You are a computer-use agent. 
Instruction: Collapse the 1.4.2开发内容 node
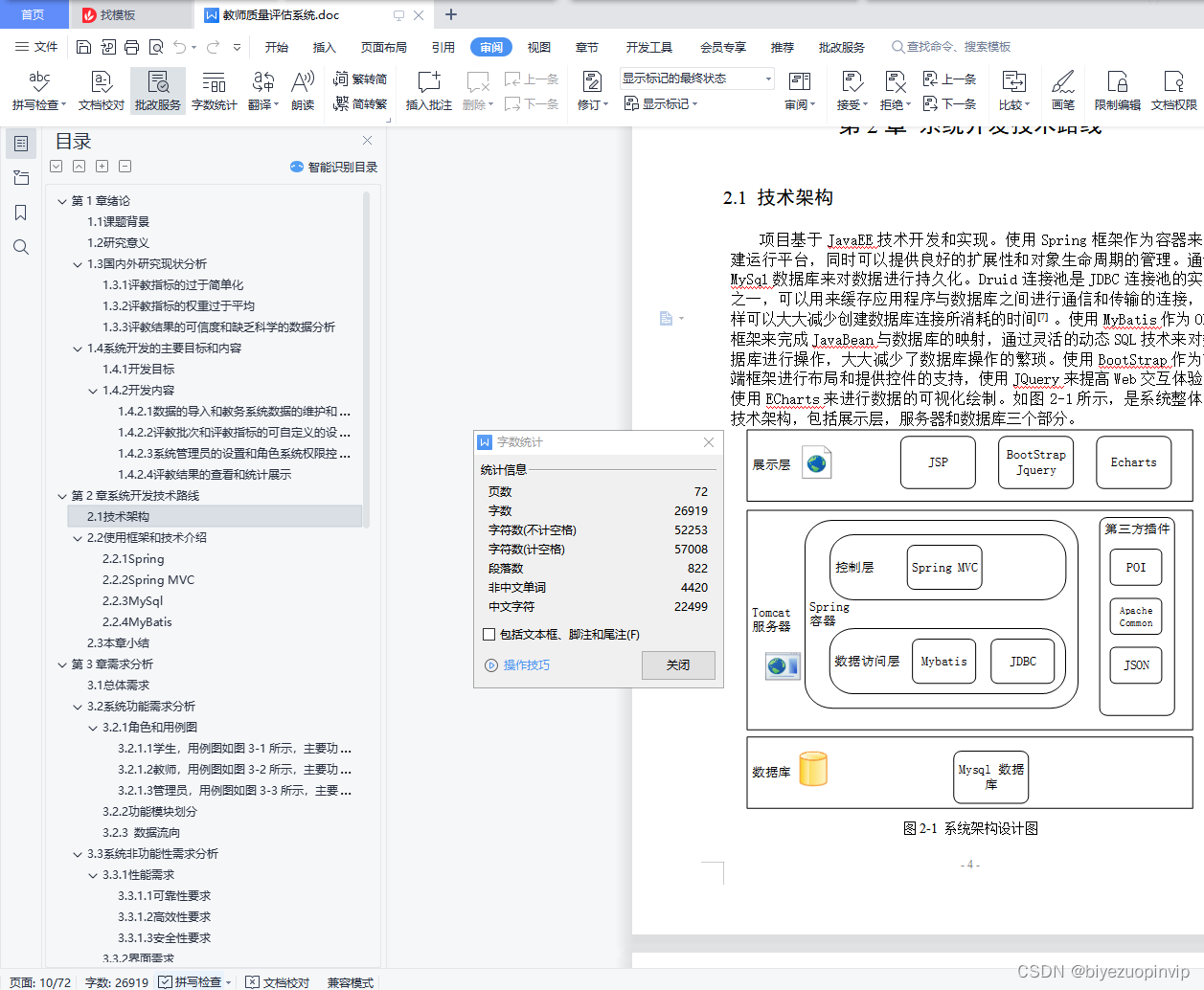point(93,391)
